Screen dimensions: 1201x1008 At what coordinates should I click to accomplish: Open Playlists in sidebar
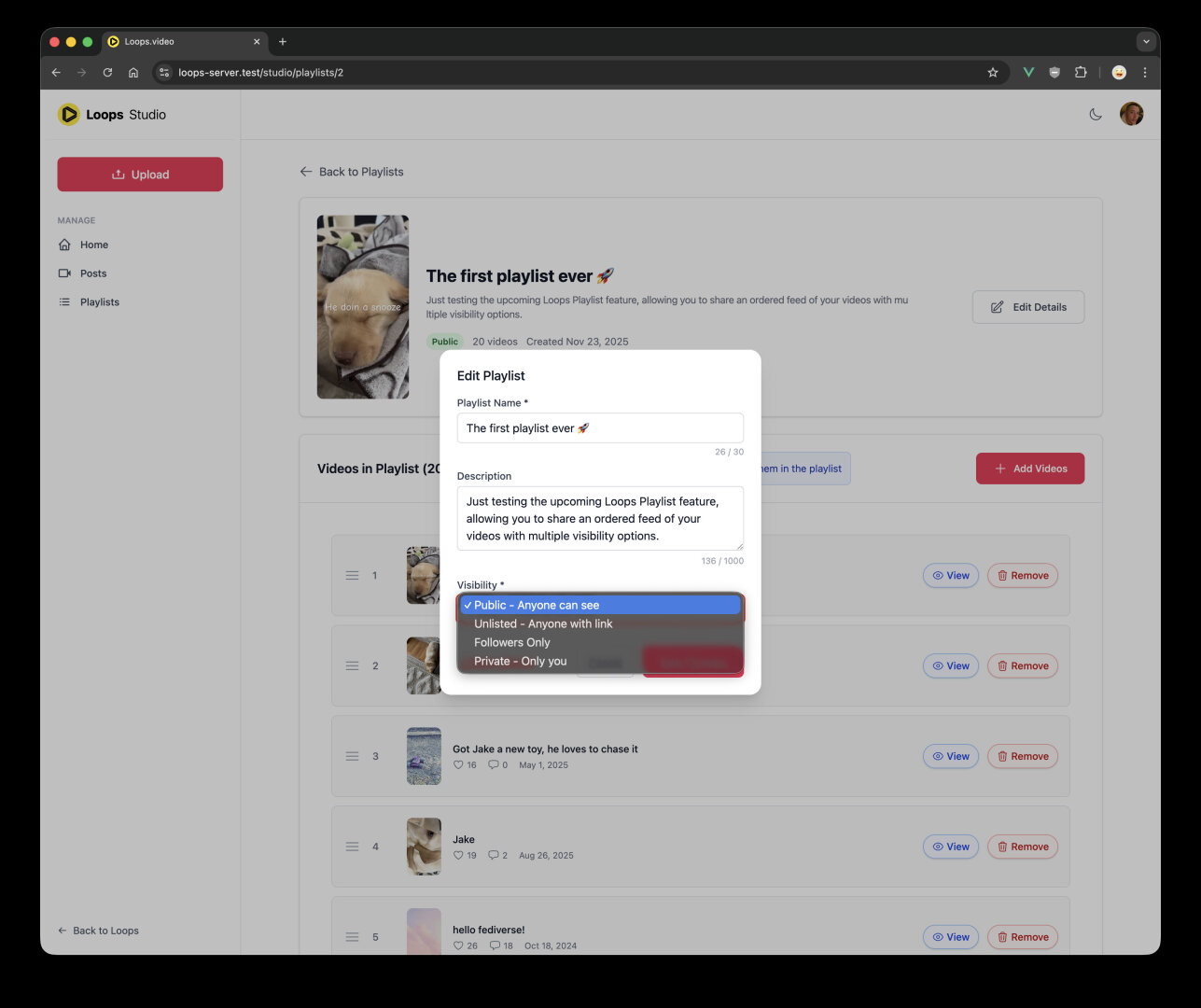pos(99,302)
